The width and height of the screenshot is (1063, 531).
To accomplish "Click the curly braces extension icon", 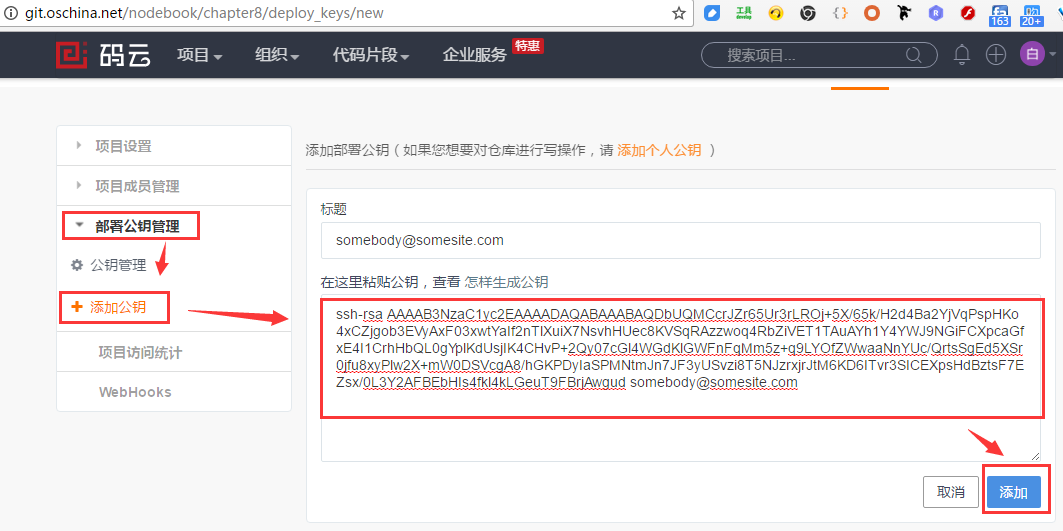I will tap(840, 13).
